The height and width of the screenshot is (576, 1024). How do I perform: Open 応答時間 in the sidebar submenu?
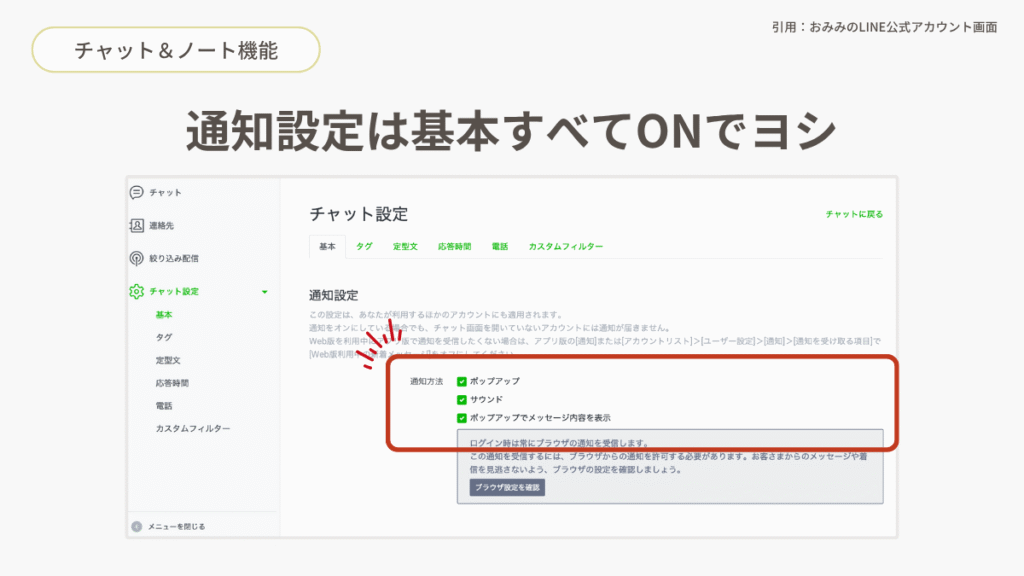(172, 383)
